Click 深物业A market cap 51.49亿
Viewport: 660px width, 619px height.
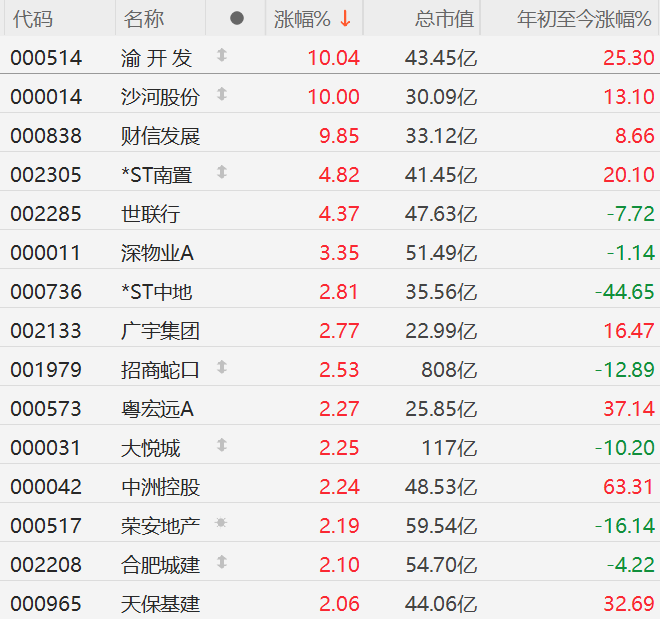point(441,253)
